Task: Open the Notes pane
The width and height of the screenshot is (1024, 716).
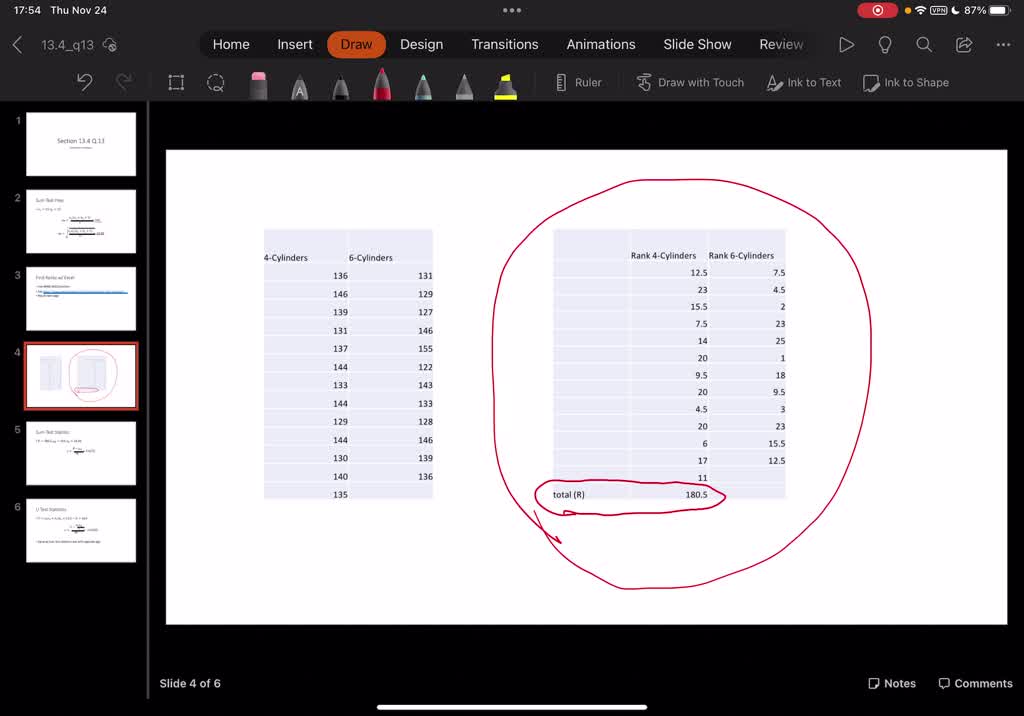Action: 891,683
